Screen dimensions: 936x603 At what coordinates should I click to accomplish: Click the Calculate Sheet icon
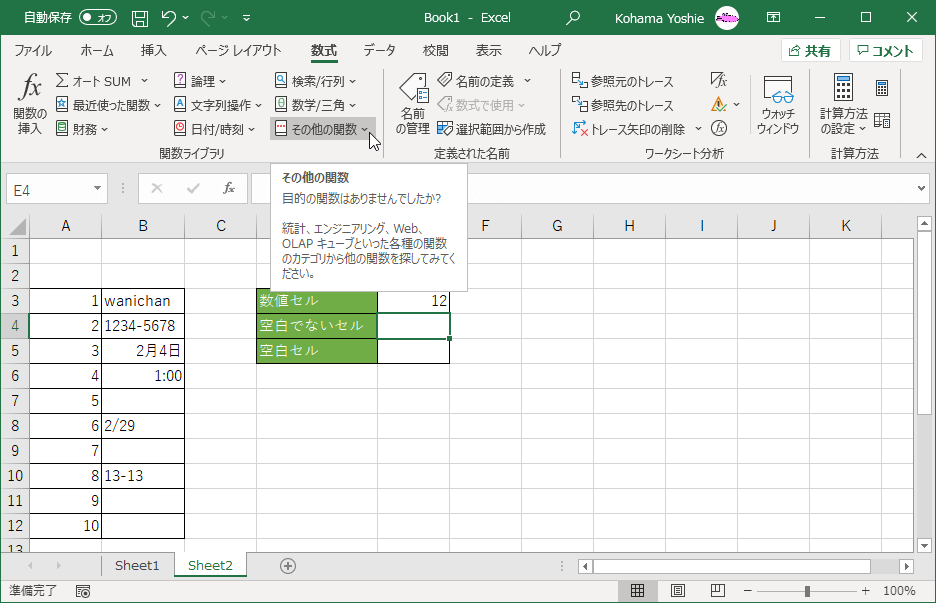[x=882, y=120]
